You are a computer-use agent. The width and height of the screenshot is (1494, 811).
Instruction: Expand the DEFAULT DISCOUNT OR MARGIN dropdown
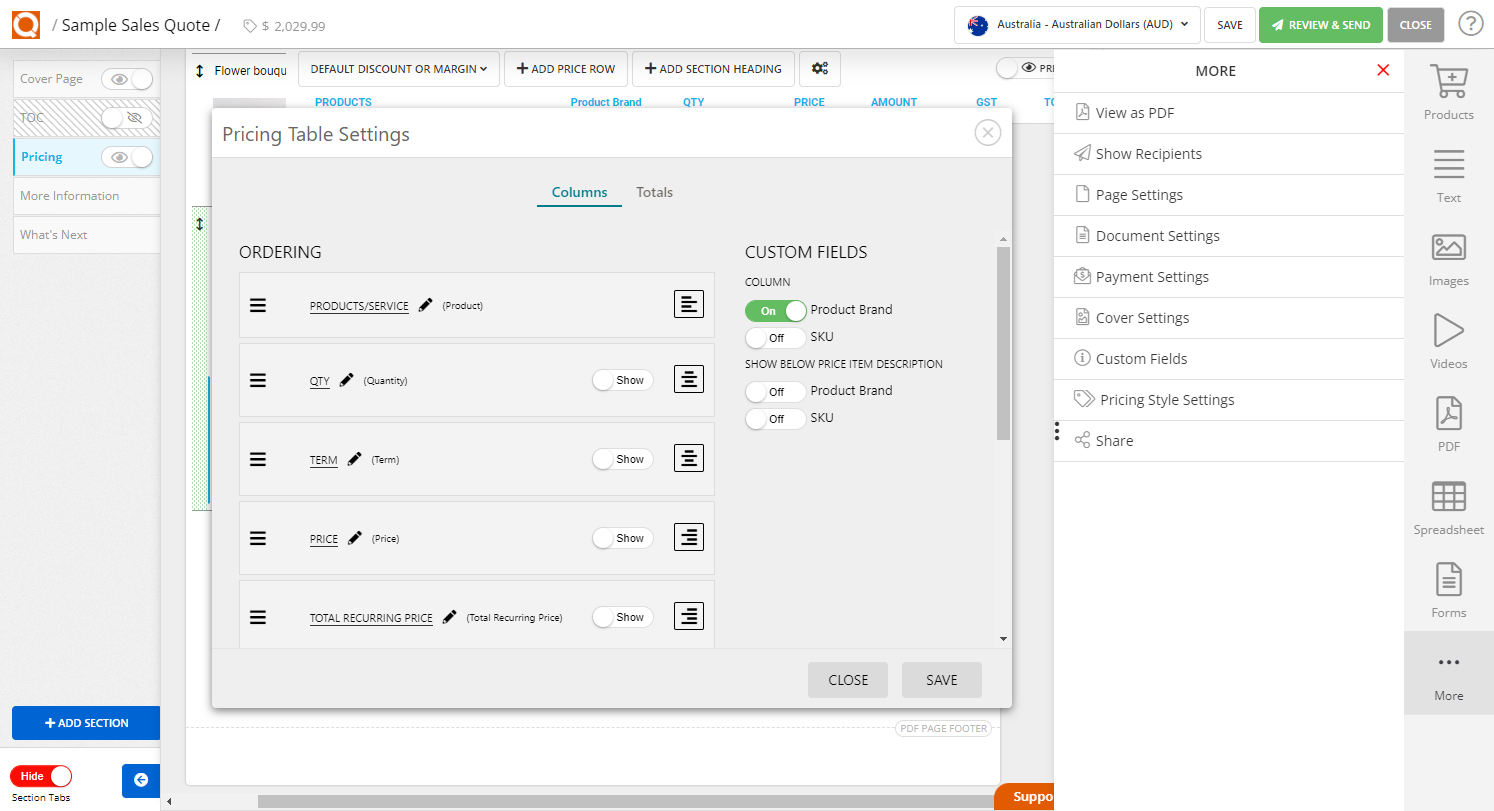[x=398, y=68]
